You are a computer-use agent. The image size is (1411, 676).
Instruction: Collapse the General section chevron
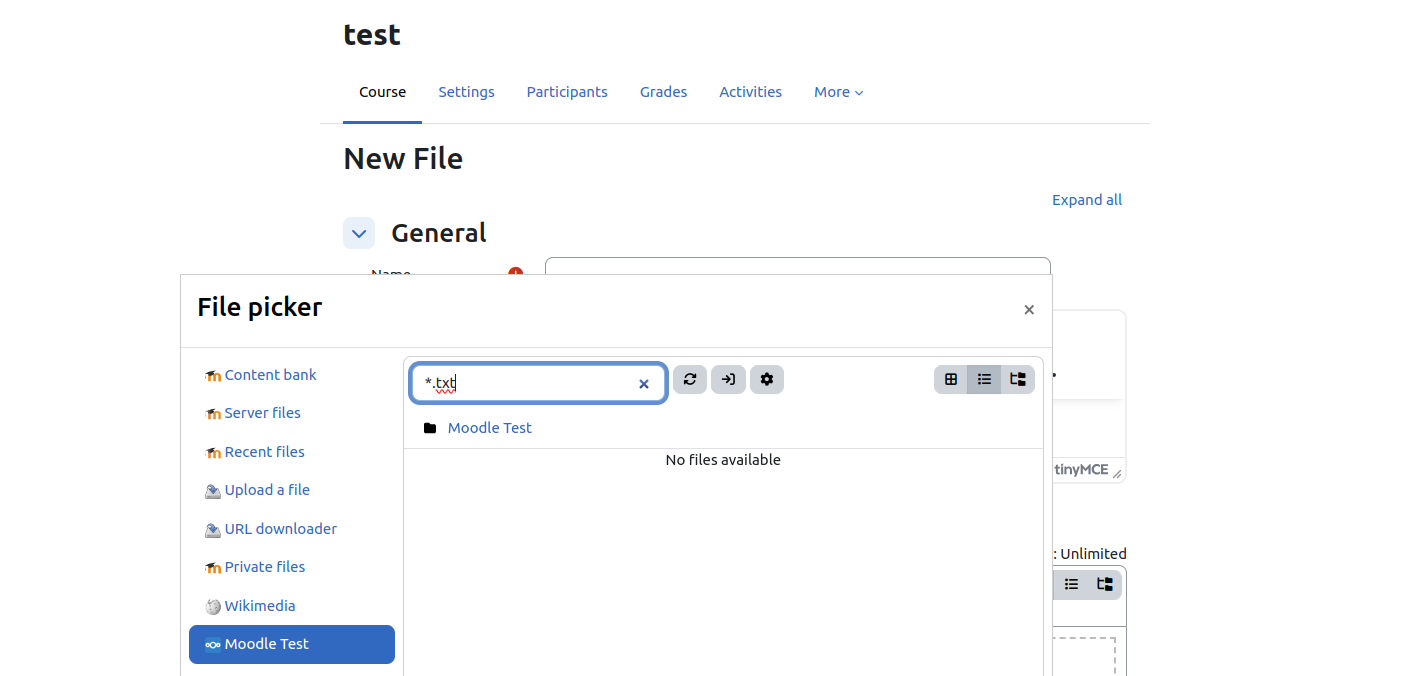(359, 233)
